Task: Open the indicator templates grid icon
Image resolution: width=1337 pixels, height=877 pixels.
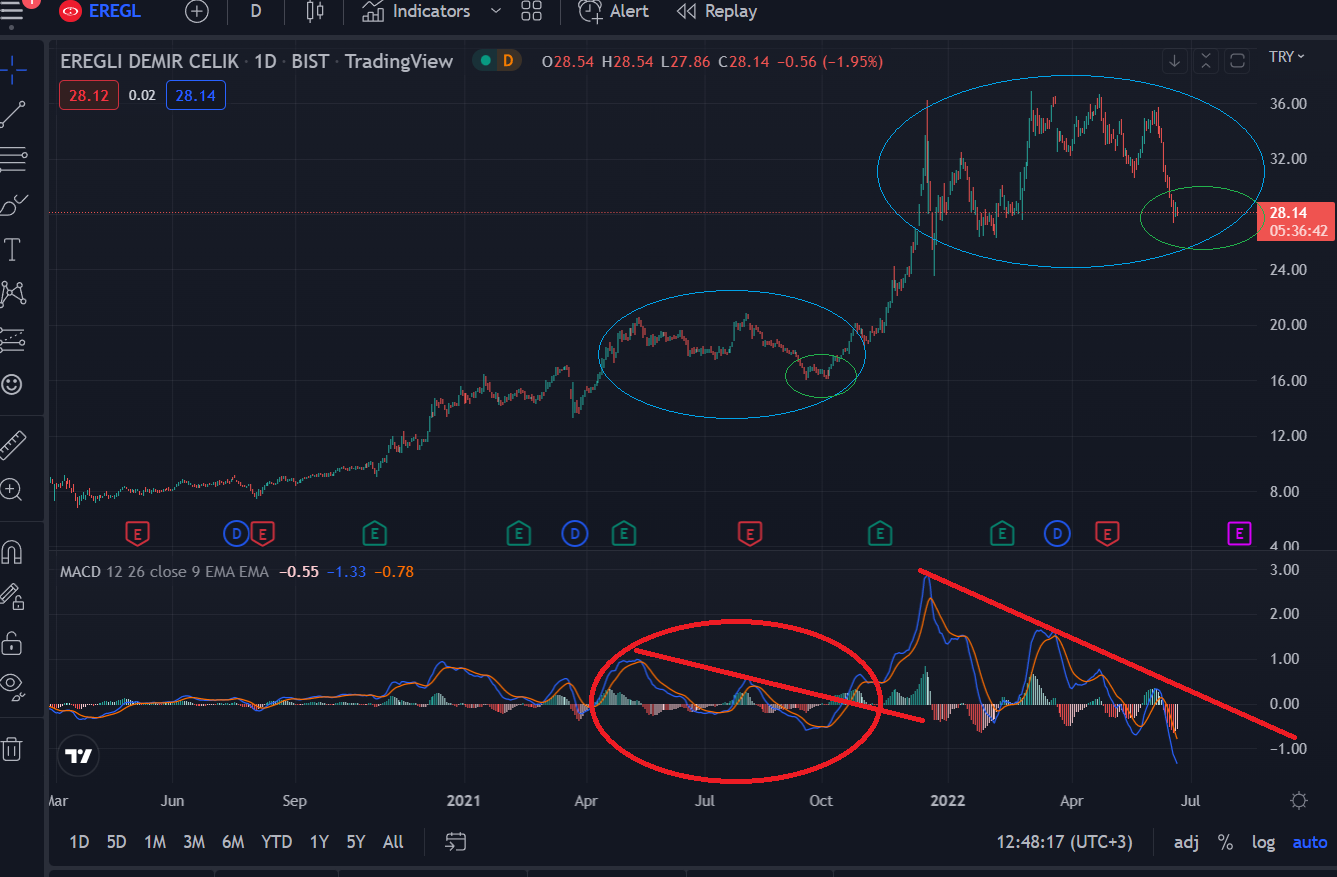Action: [531, 12]
